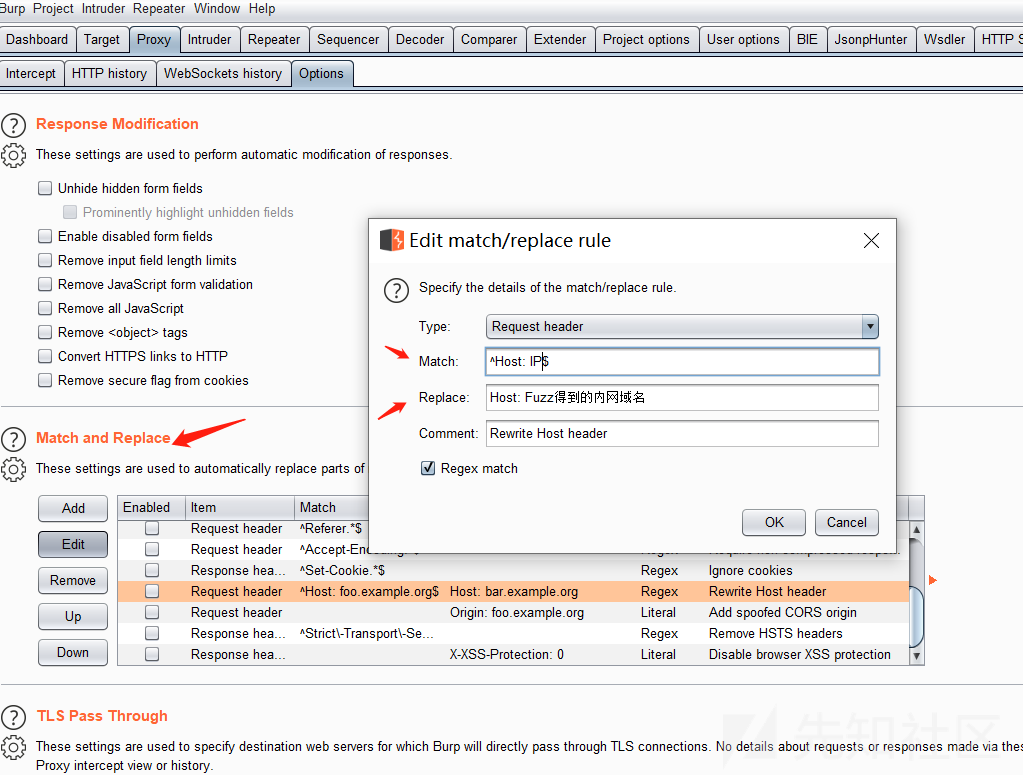This screenshot has height=775, width=1023.
Task: Click into the Replace input field
Action: 682,397
